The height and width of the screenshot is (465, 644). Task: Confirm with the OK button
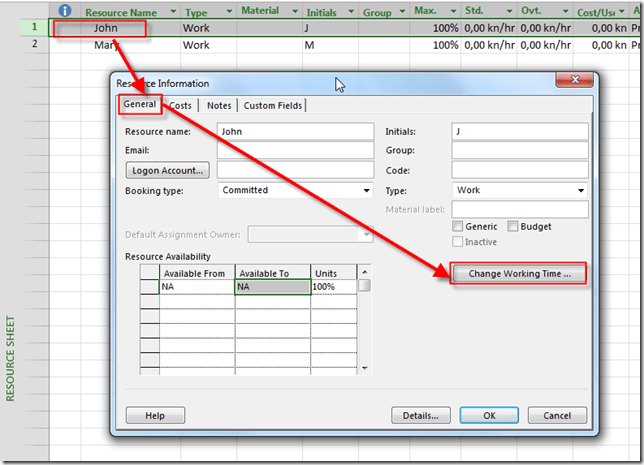(x=489, y=415)
